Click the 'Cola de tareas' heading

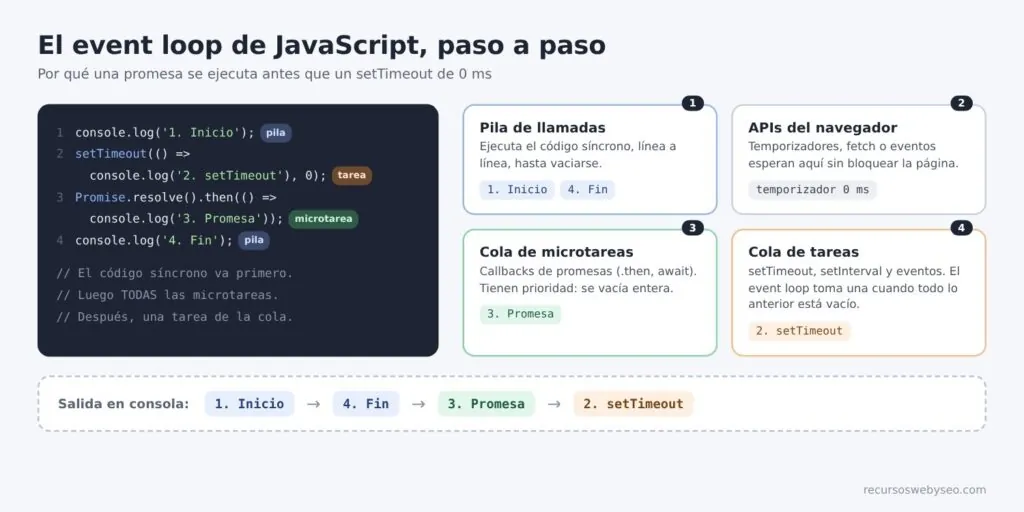point(803,252)
